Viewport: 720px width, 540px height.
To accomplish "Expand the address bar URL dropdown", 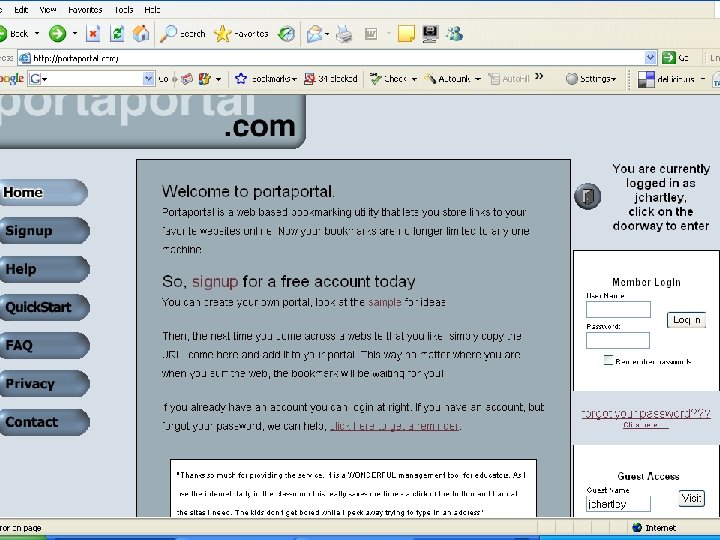I will pos(650,57).
